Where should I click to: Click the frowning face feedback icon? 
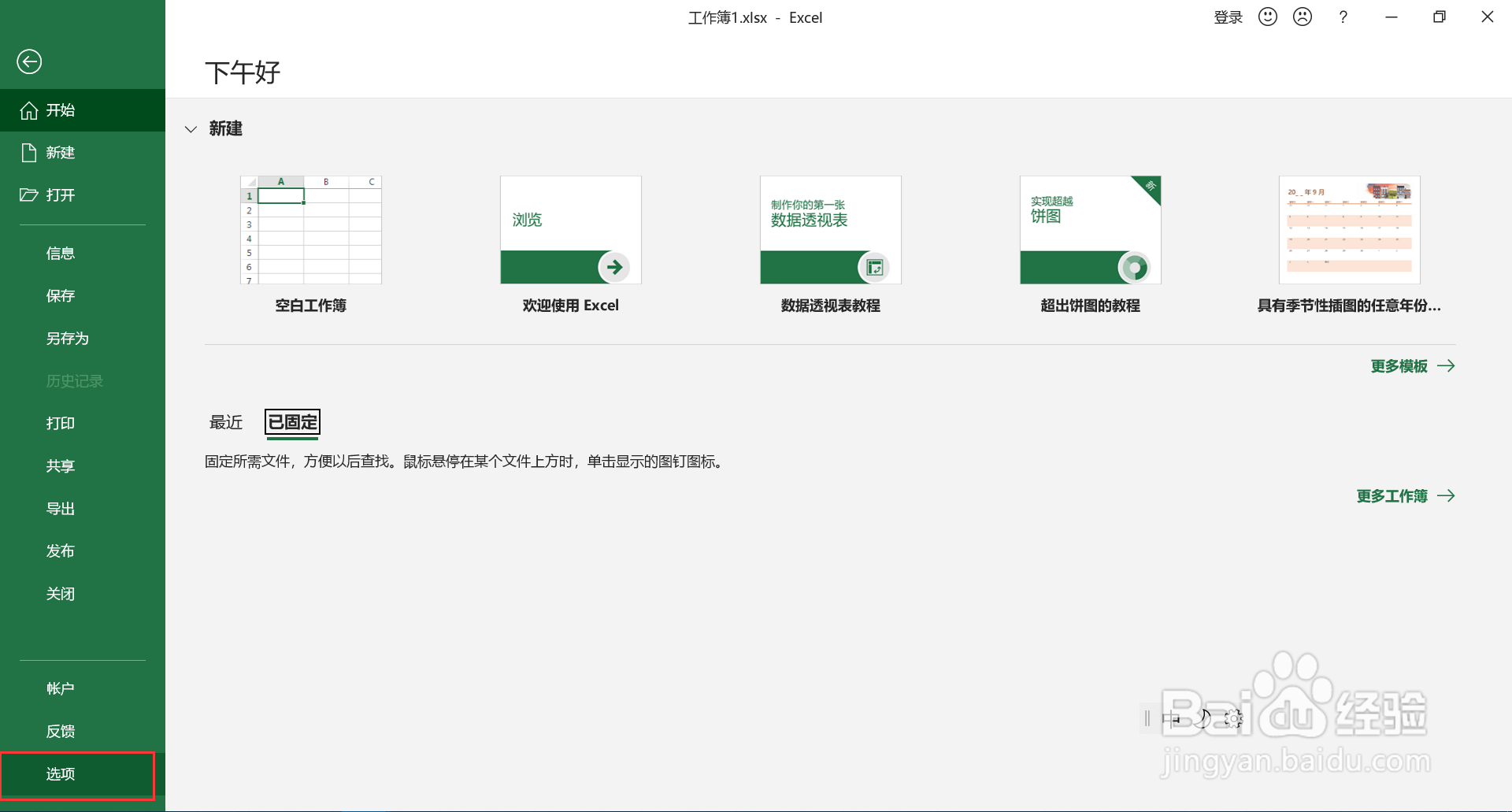(1303, 17)
